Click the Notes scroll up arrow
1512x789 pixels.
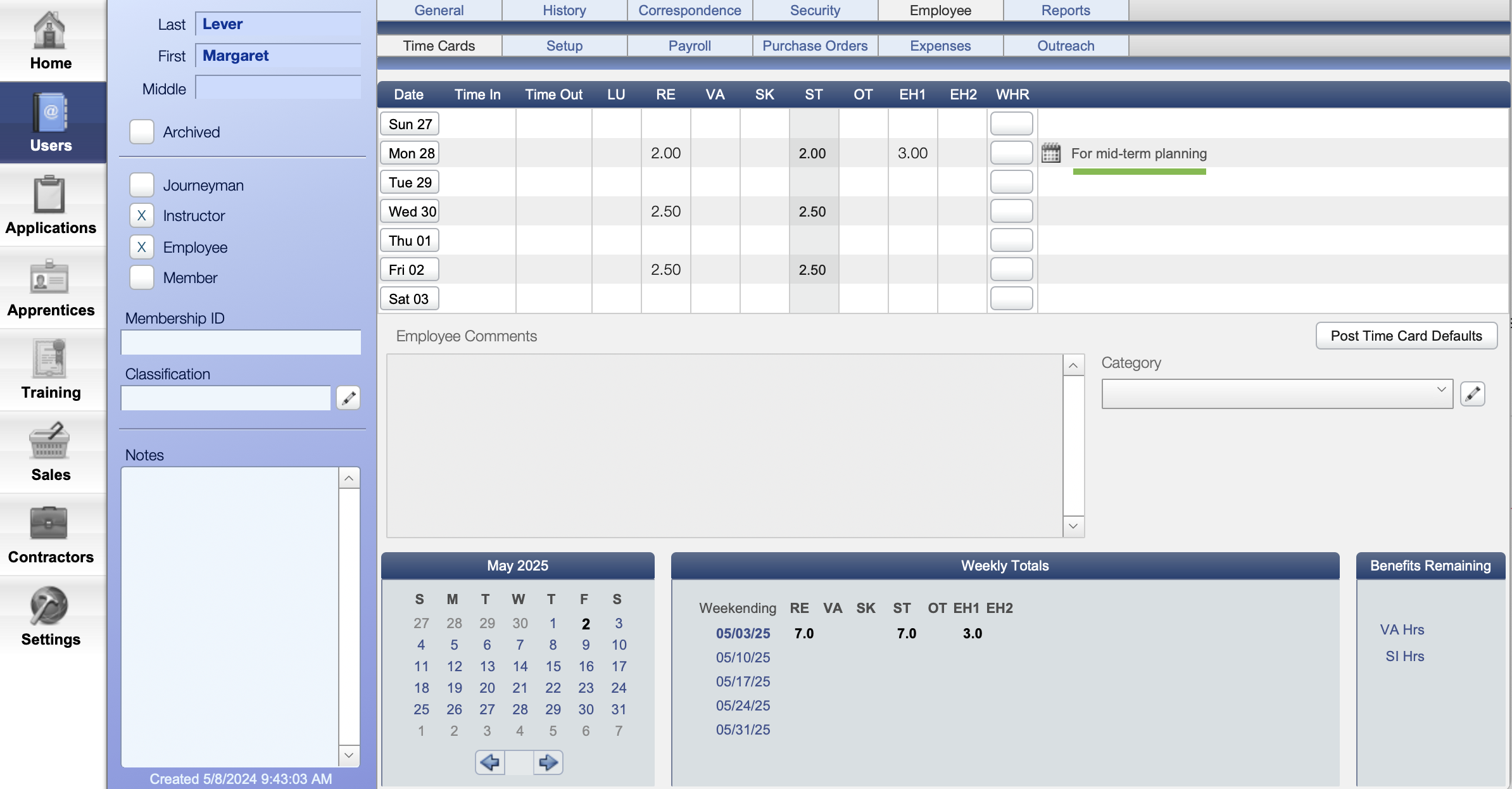click(x=349, y=478)
